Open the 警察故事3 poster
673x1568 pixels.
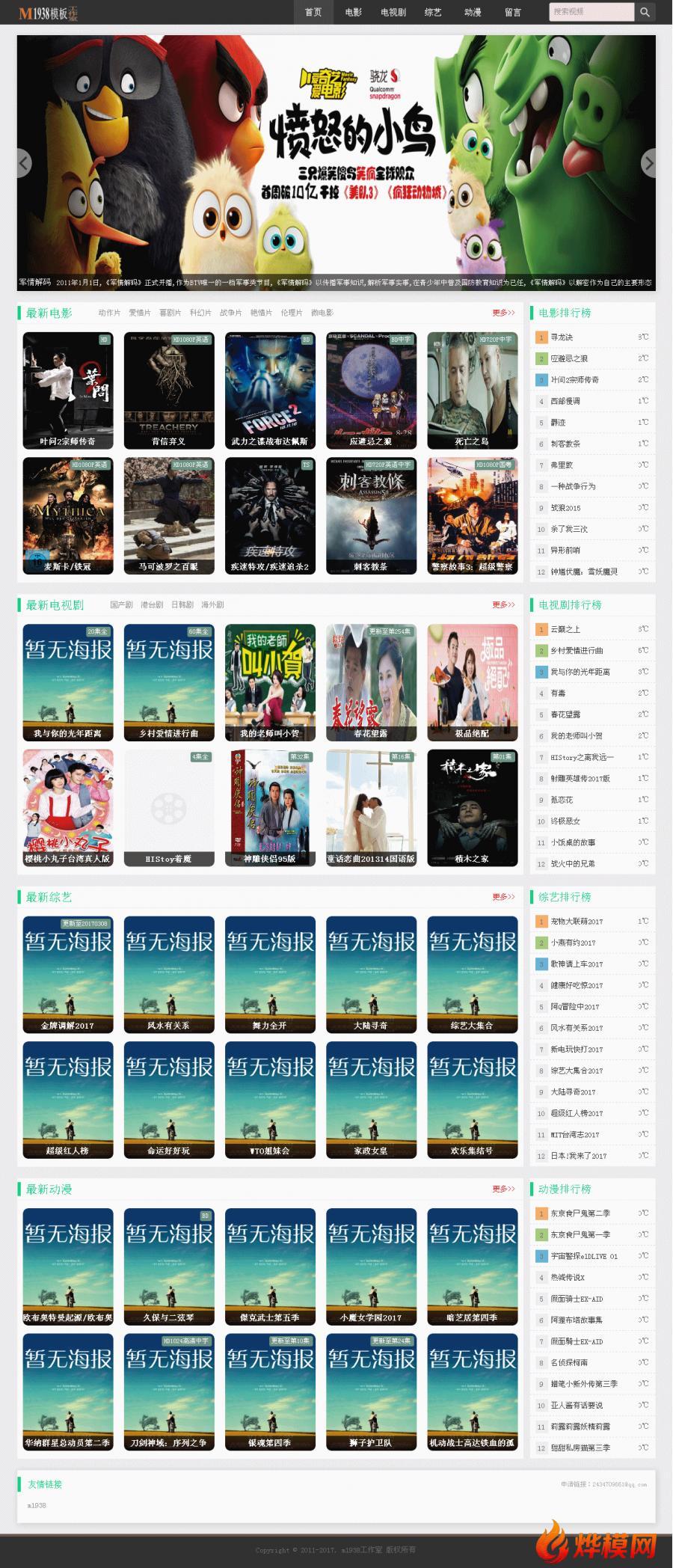473,516
